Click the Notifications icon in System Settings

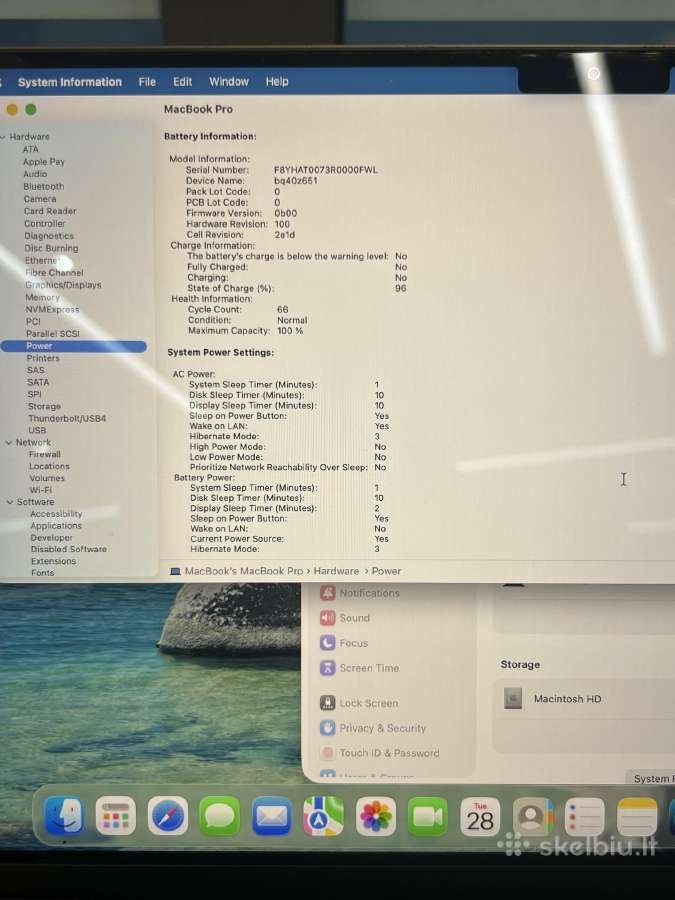(x=328, y=592)
